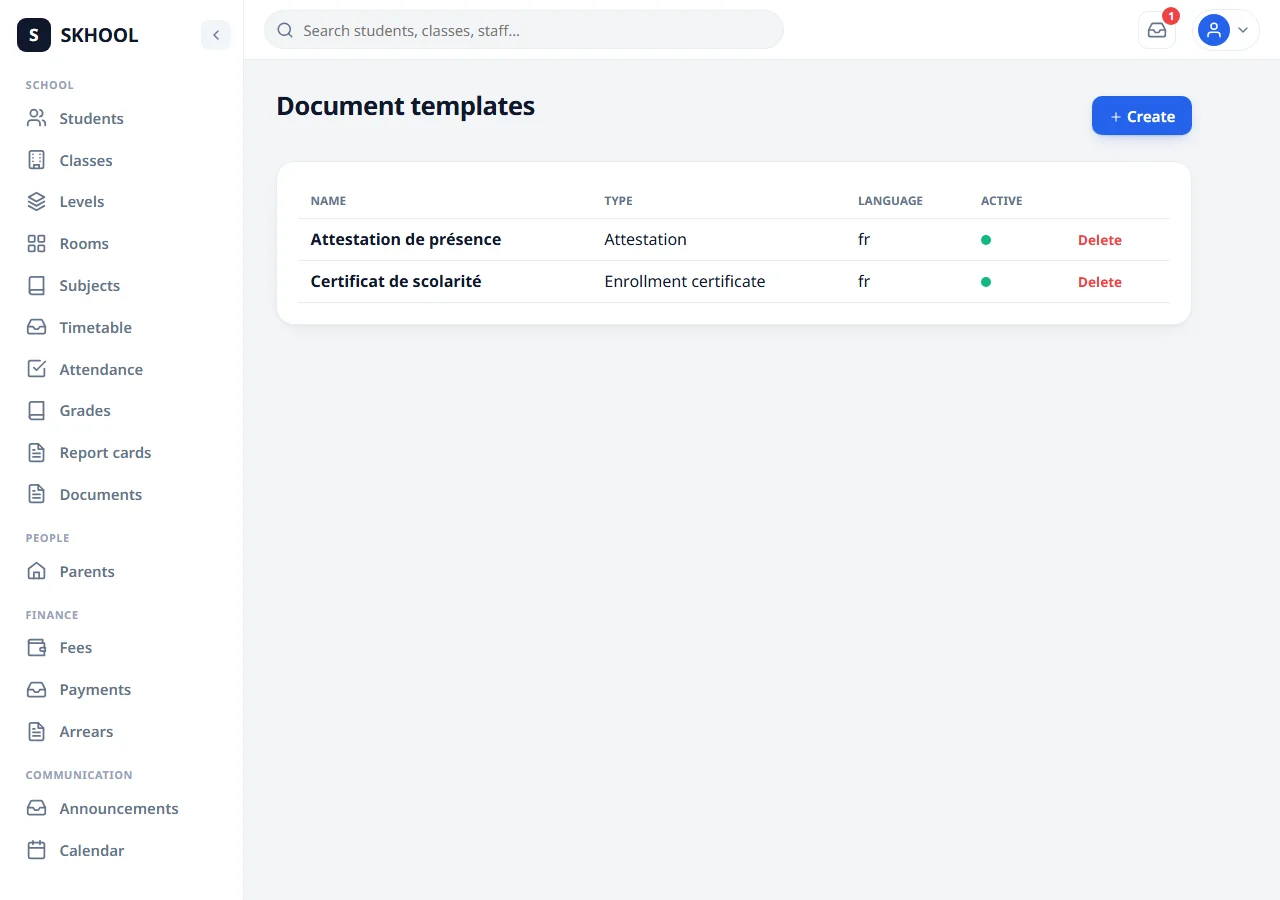Click the Payments tray icon
1280x900 pixels.
(x=37, y=689)
